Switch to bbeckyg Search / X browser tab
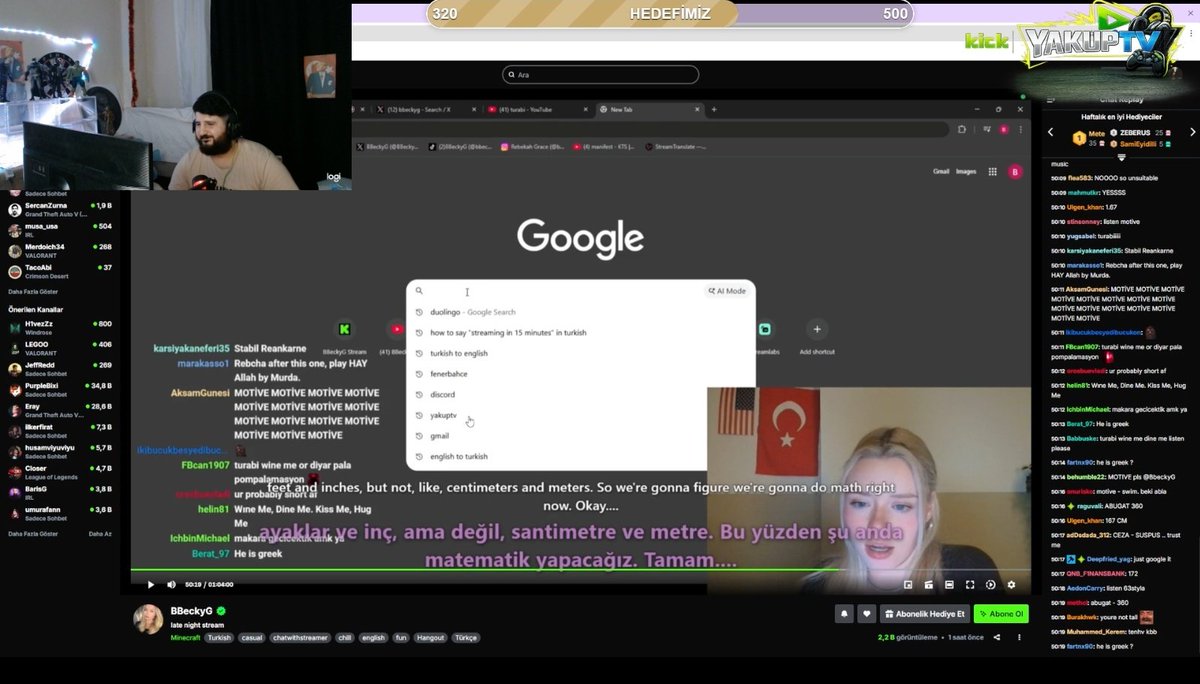 425,109
